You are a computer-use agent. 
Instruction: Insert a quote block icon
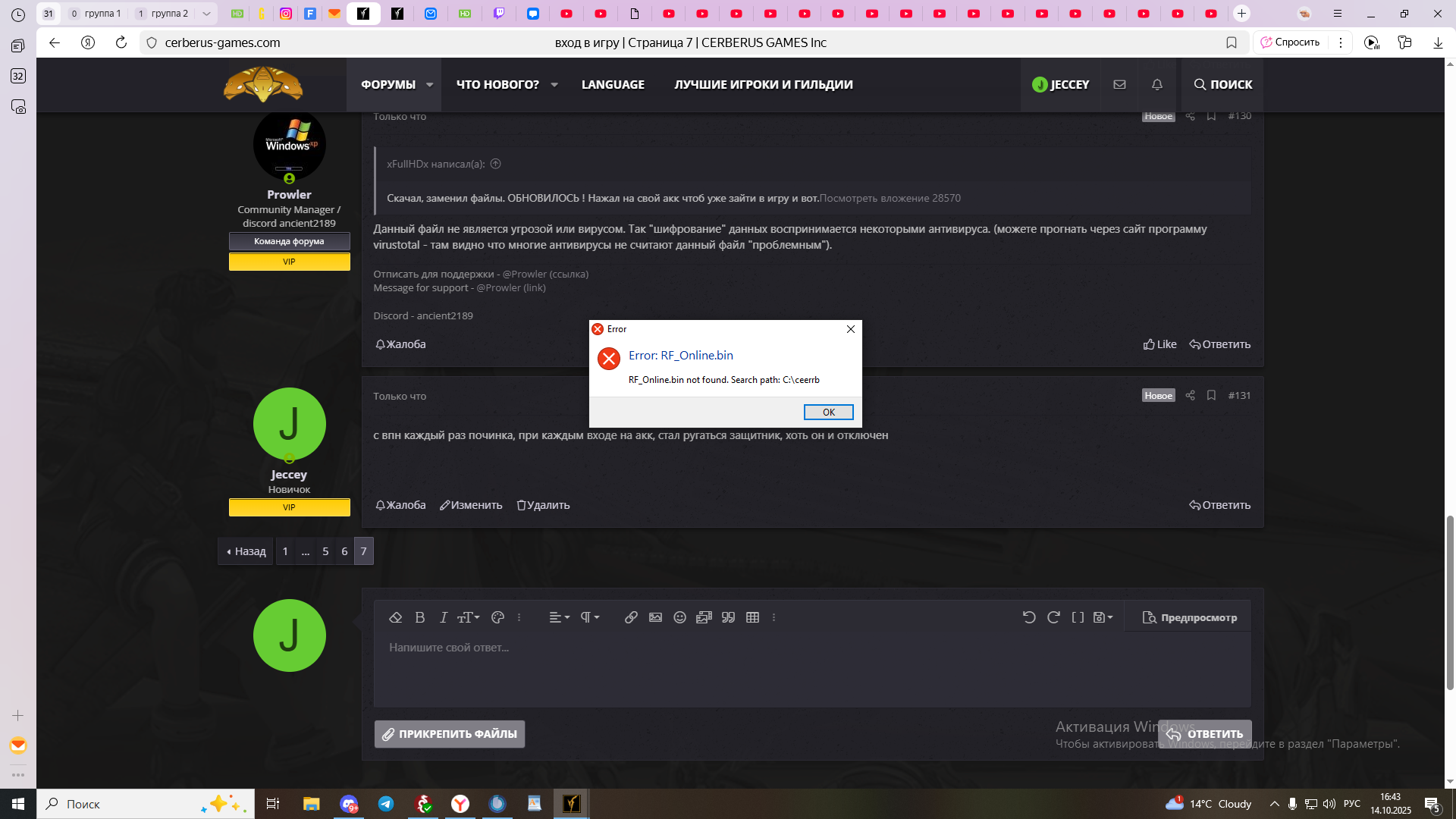pyautogui.click(x=728, y=617)
